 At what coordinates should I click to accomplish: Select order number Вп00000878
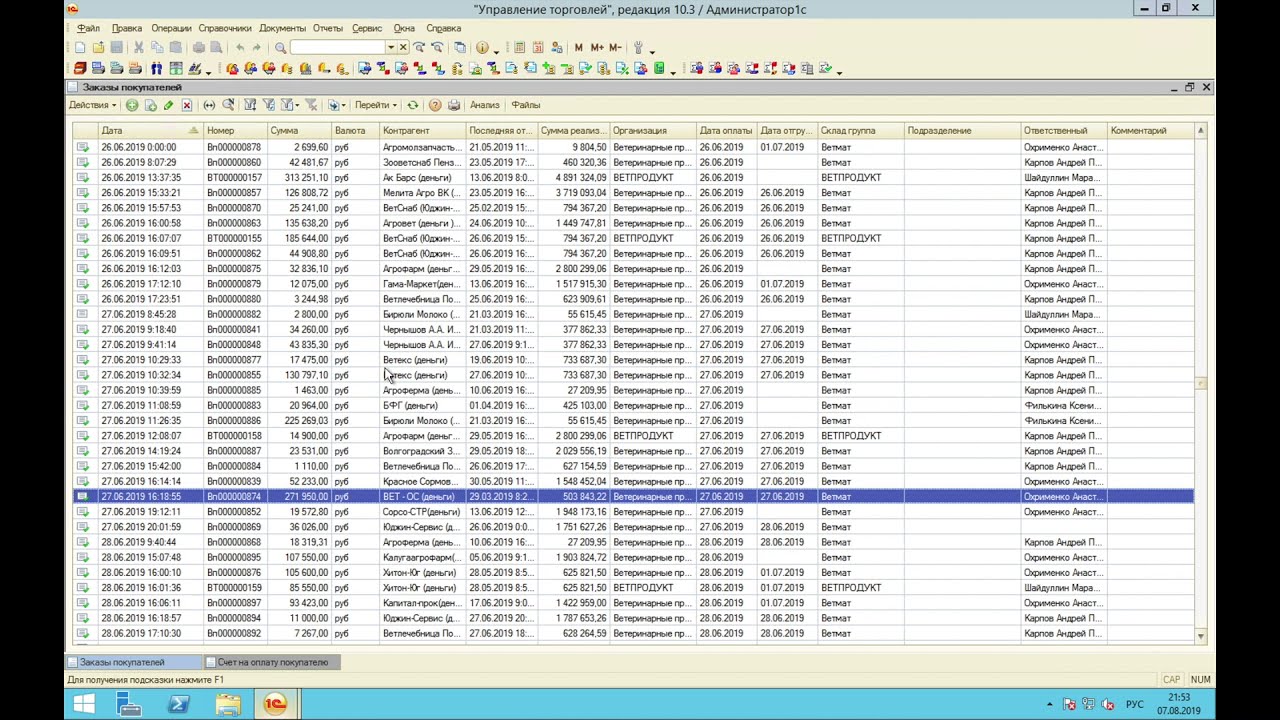pos(634,147)
